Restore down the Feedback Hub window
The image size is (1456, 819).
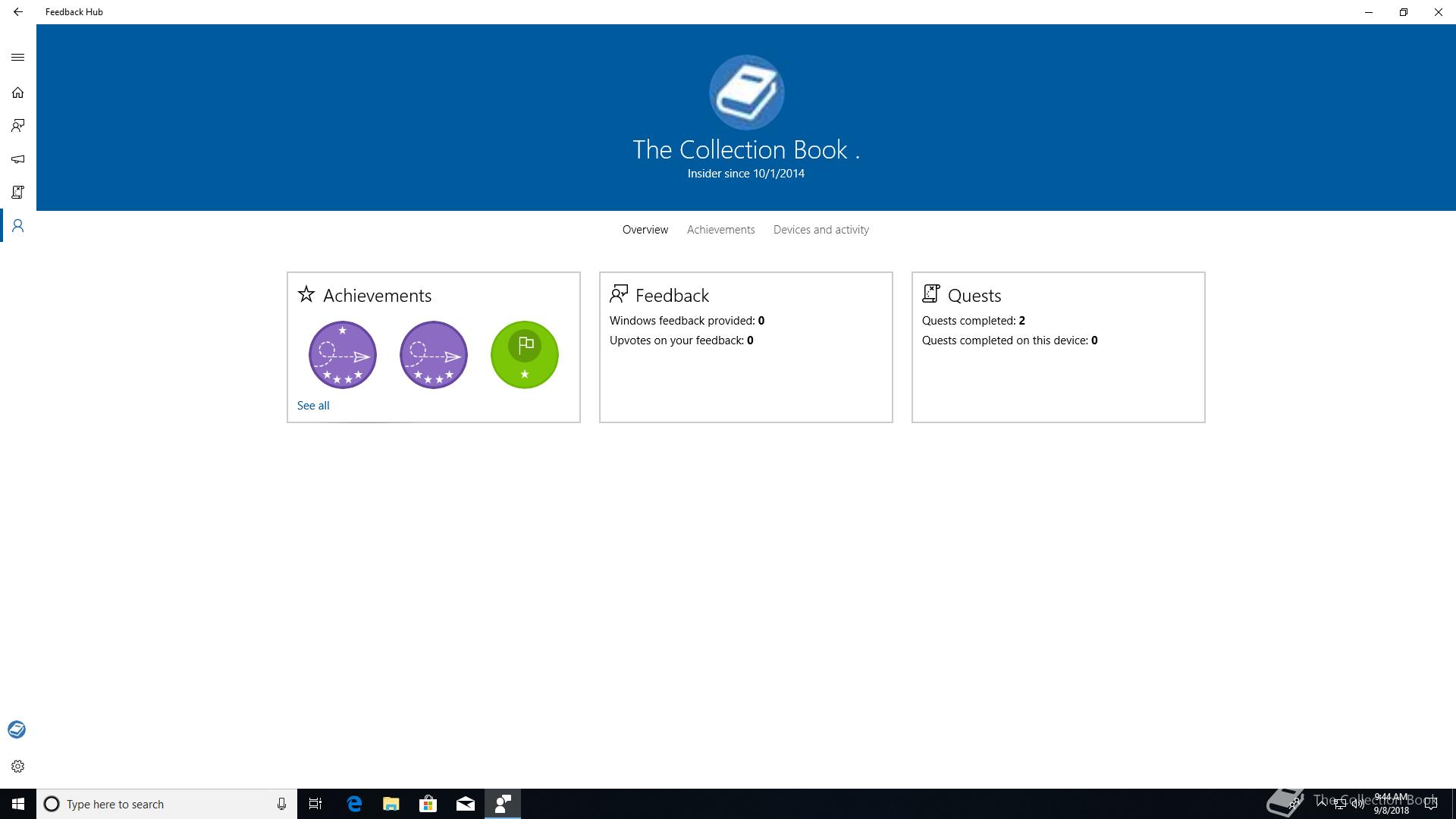1404,12
